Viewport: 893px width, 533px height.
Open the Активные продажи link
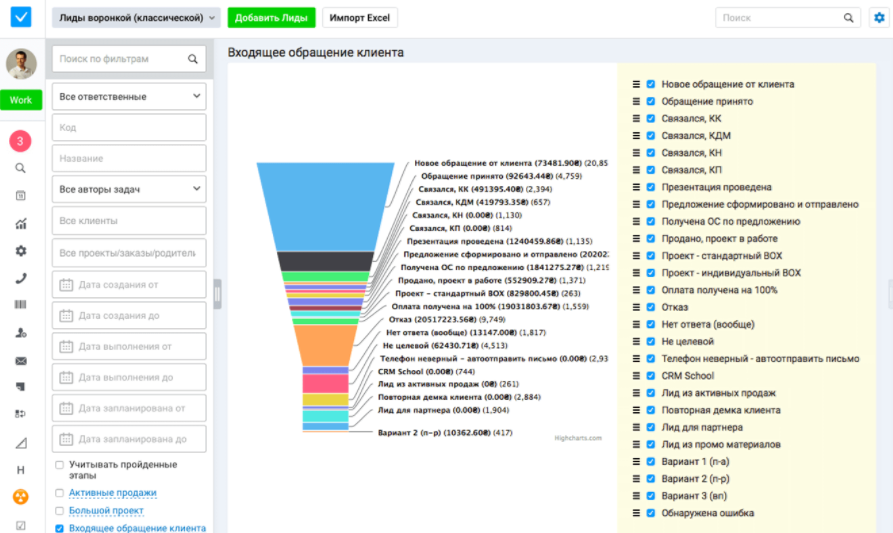(113, 493)
